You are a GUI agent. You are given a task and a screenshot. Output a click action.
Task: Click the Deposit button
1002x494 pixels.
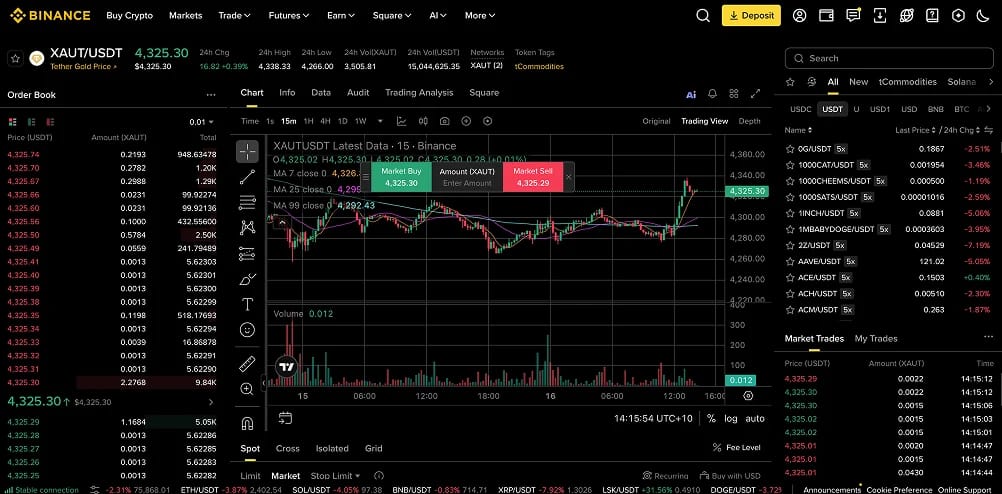[x=751, y=16]
